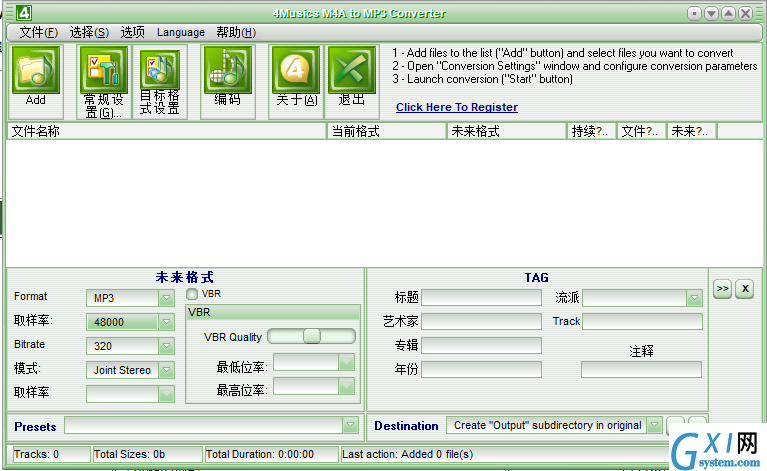Screen dimensions: 767x471
Task: Click the Track input field
Action: (x=642, y=321)
